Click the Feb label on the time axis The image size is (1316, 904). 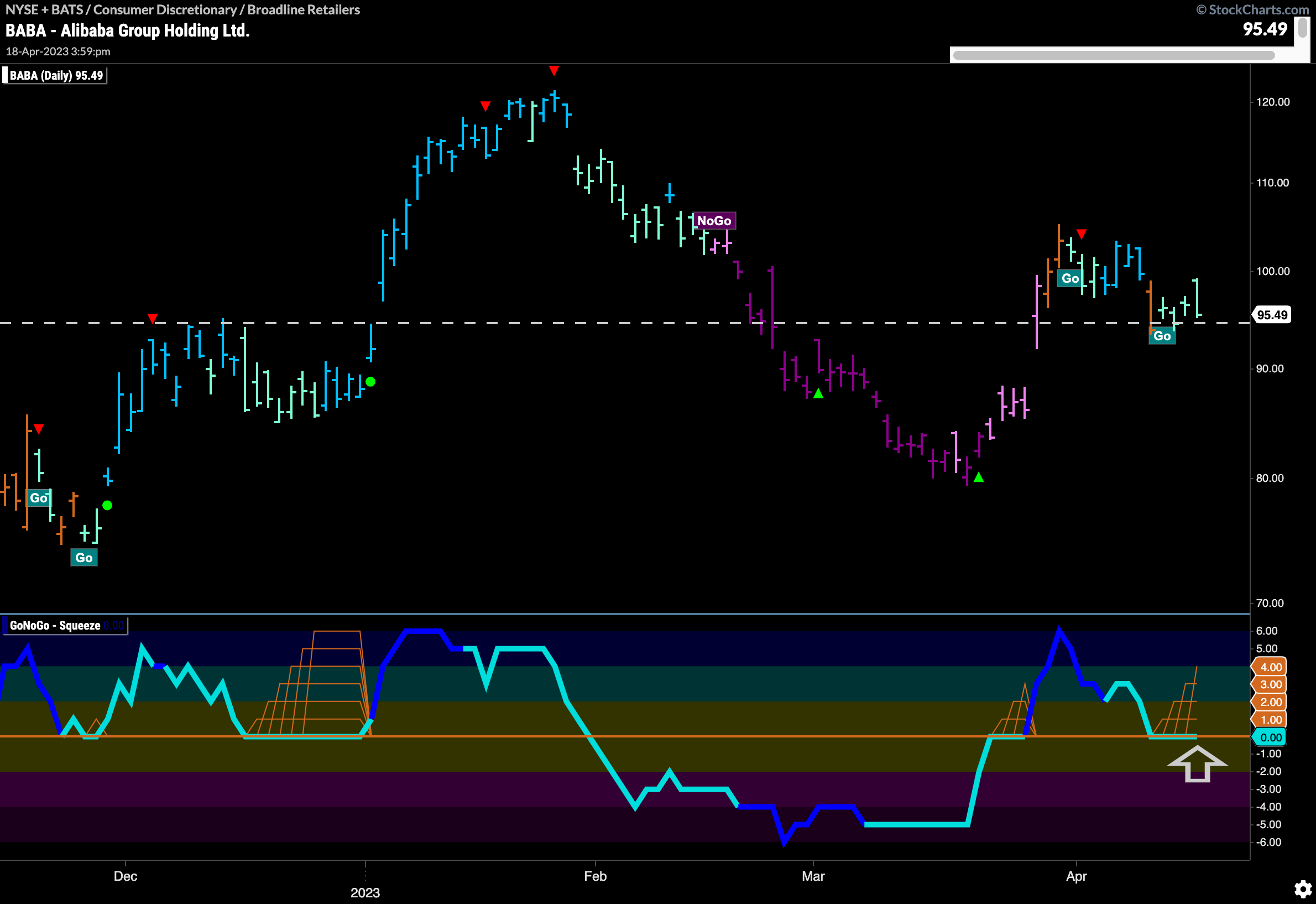coord(595,876)
